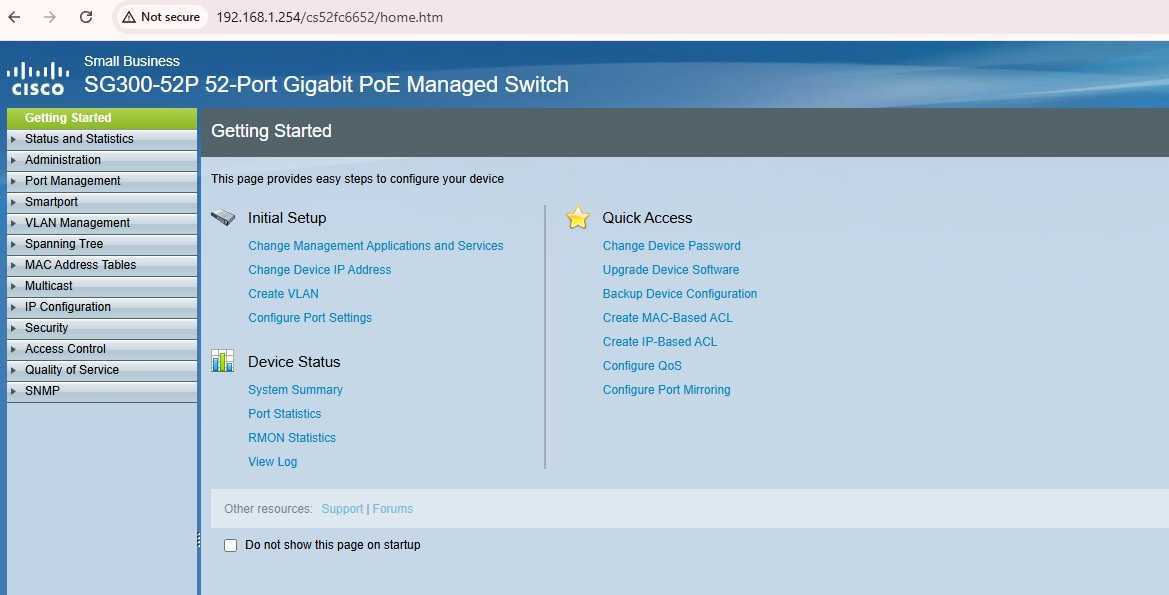This screenshot has height=595, width=1169.
Task: Click the Device Status bar chart icon
Action: pos(222,361)
